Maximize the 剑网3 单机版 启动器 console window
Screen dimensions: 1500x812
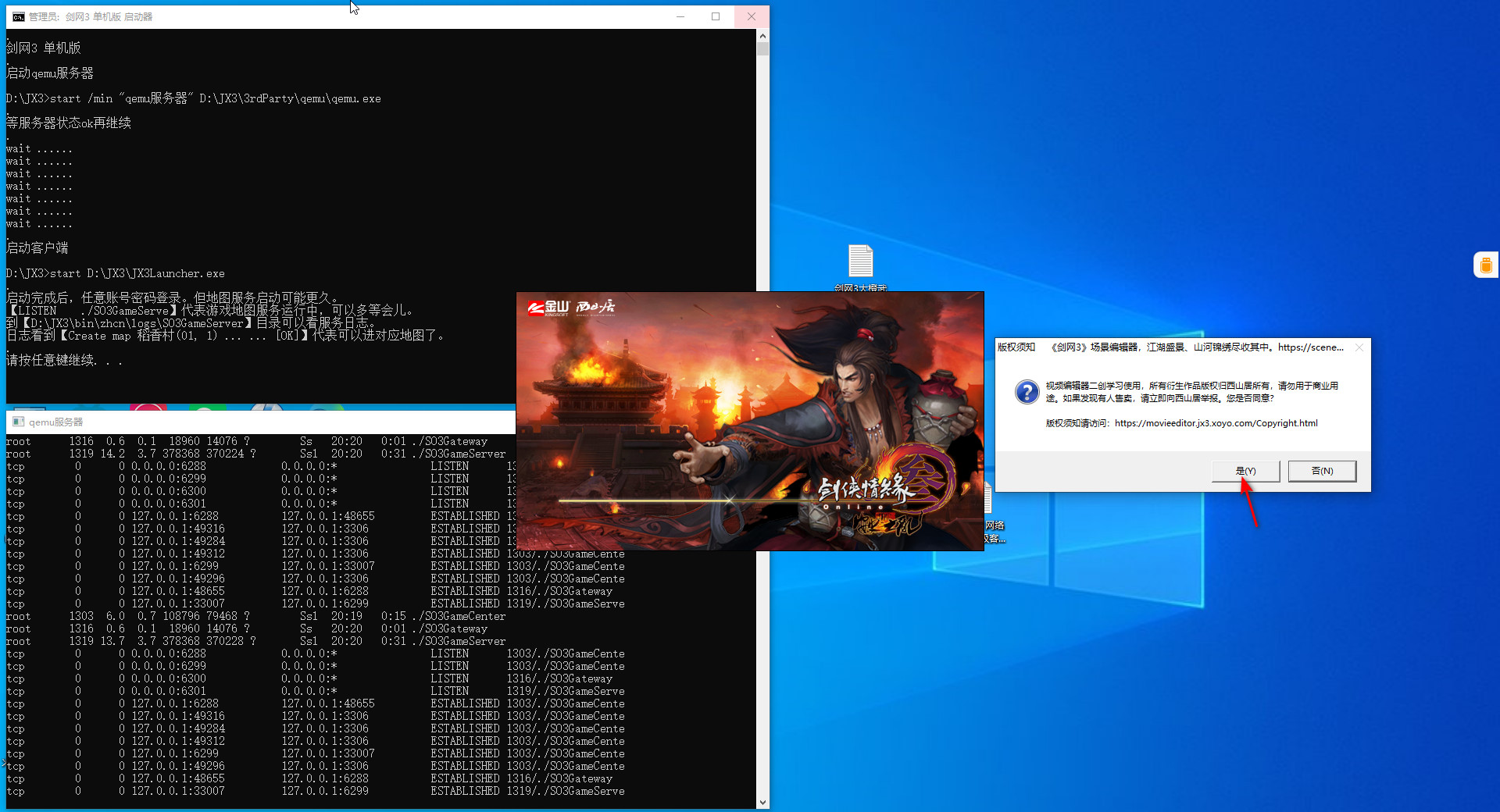click(x=716, y=16)
